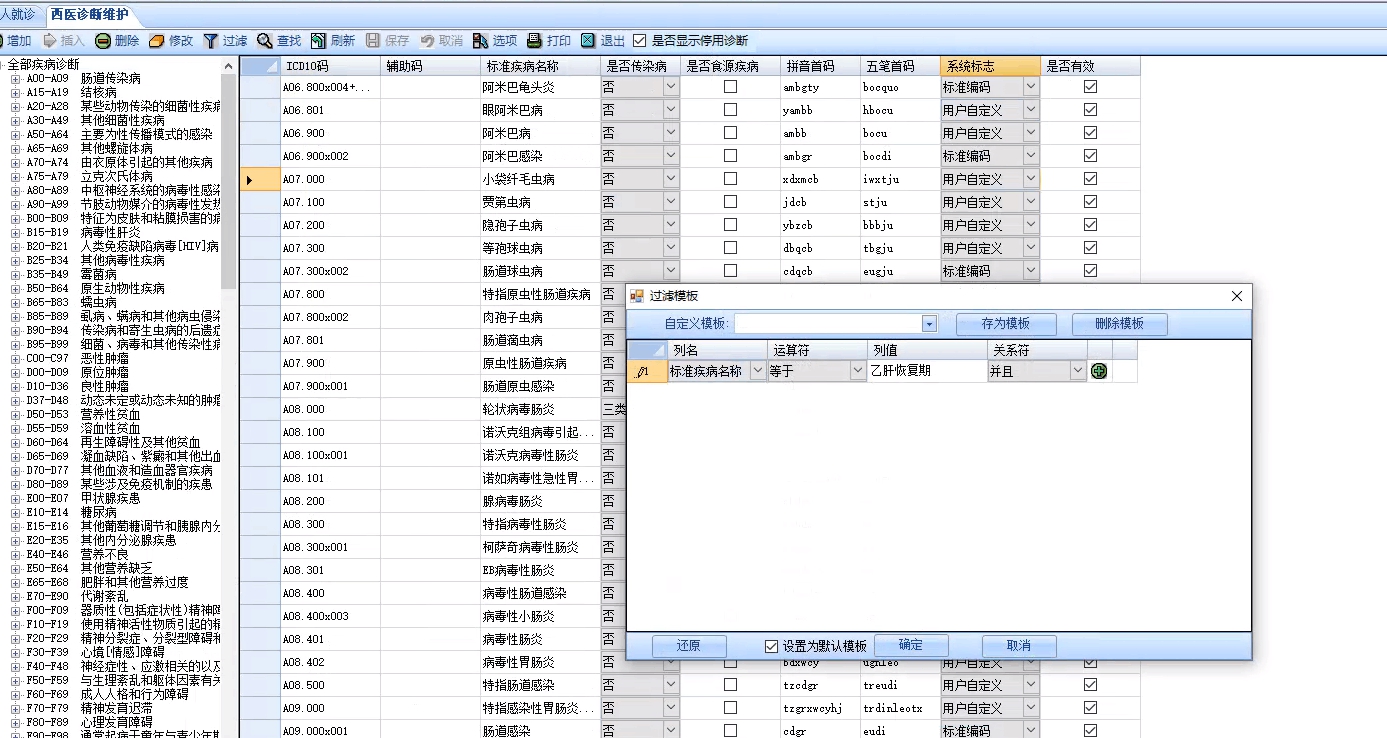Close the 过滤模板 dialog
1387x738 pixels.
click(x=1237, y=296)
